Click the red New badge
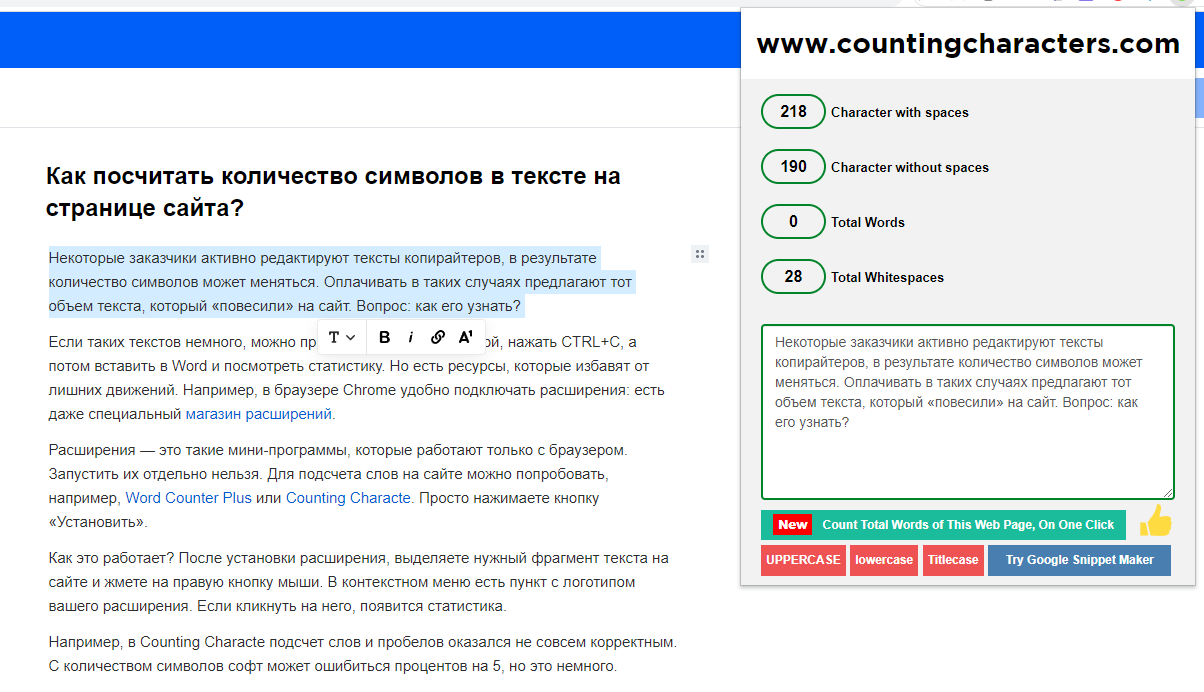 click(x=792, y=525)
